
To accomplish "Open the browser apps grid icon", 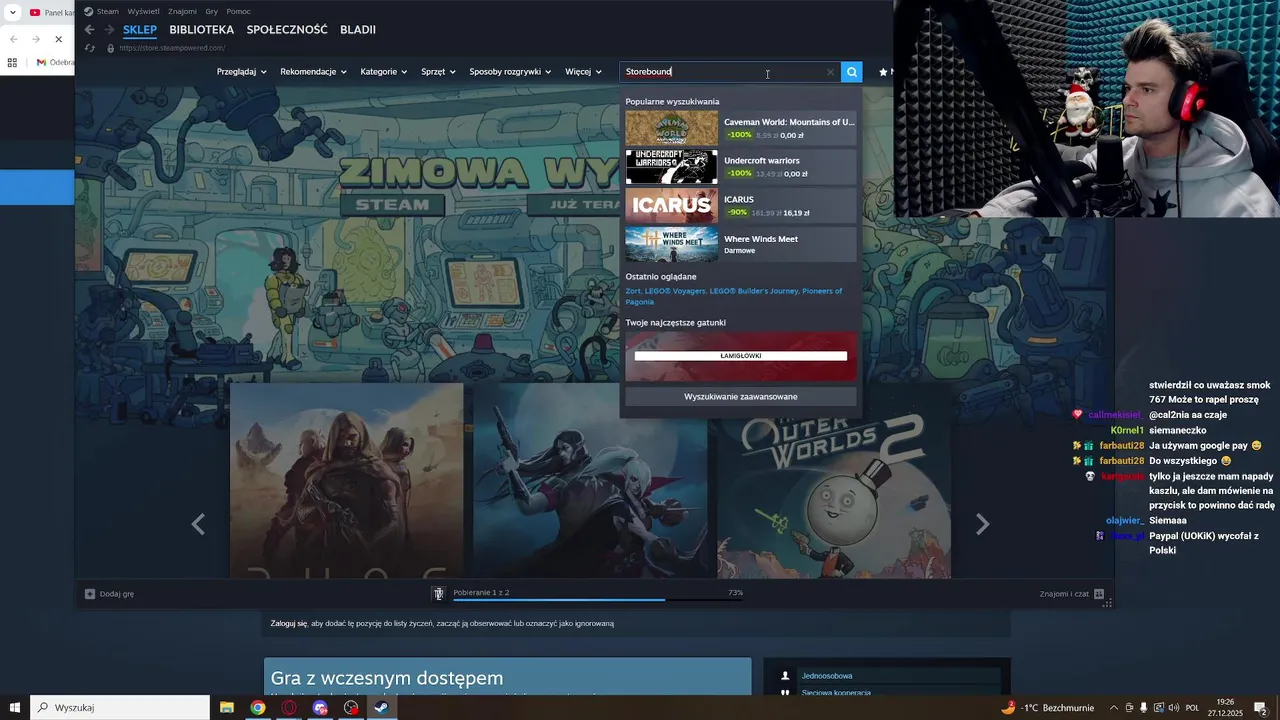I will pyautogui.click(x=12, y=62).
